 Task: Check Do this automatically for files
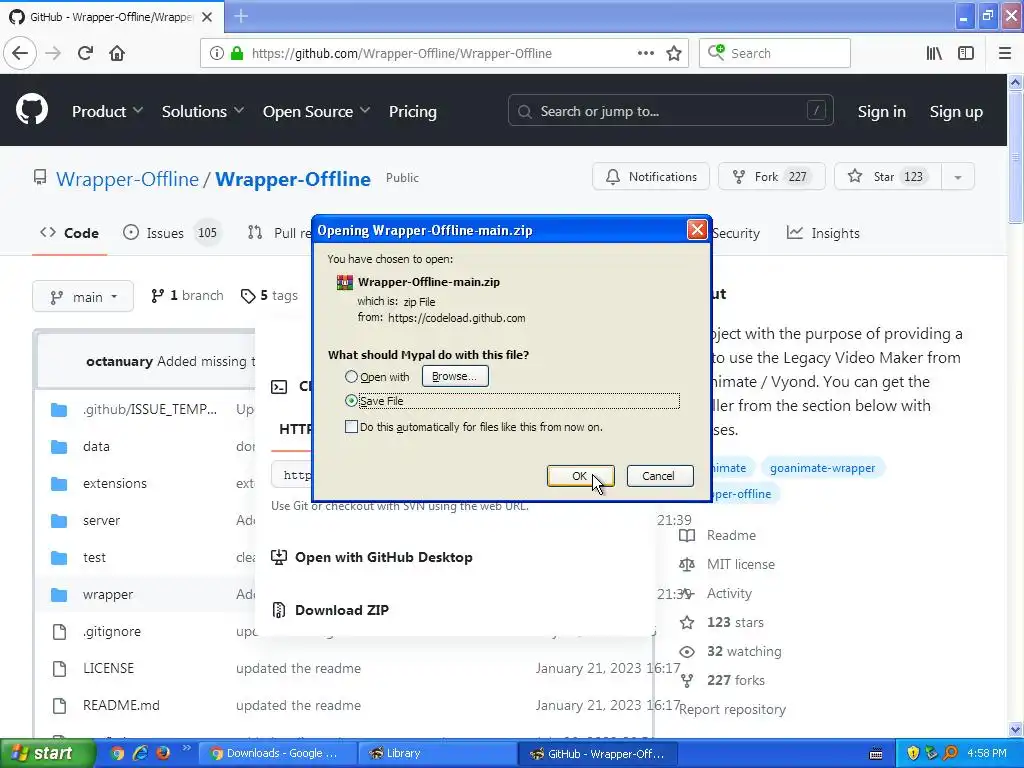tap(351, 427)
